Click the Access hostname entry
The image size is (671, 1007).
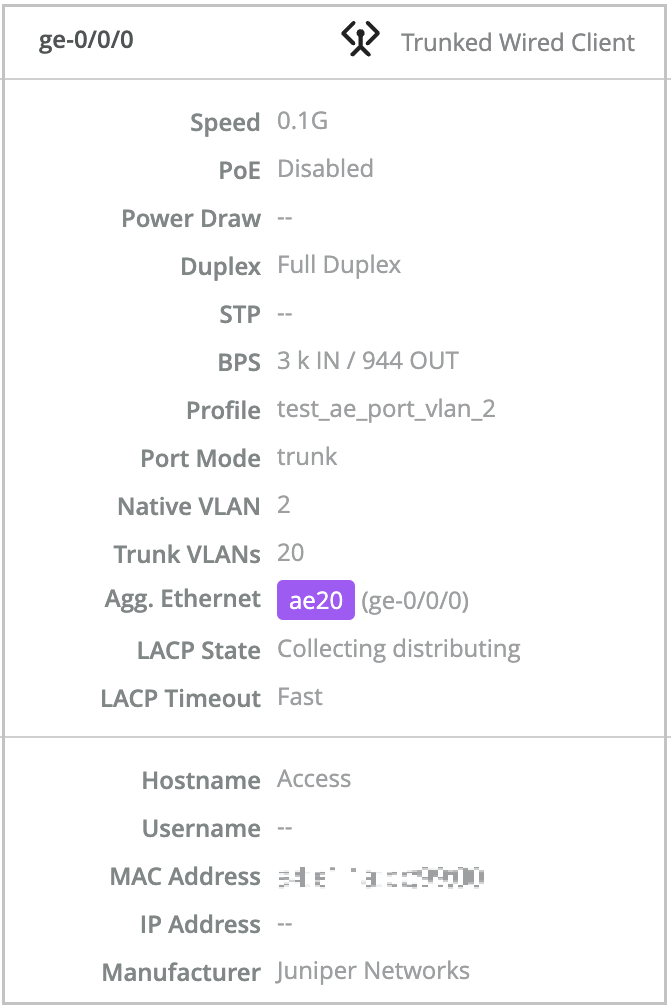314,779
